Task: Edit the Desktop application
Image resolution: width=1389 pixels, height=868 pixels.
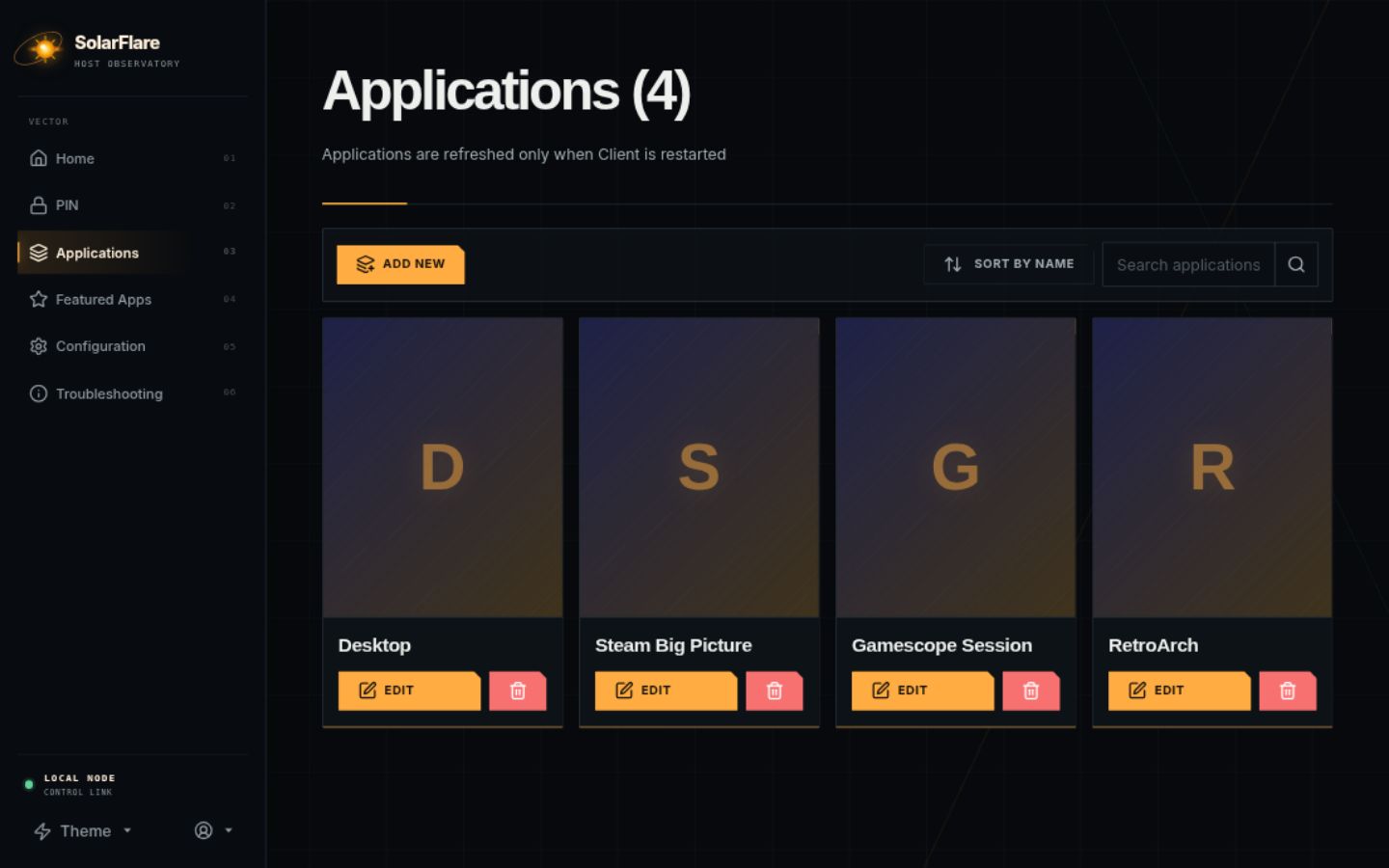Action: click(x=409, y=691)
